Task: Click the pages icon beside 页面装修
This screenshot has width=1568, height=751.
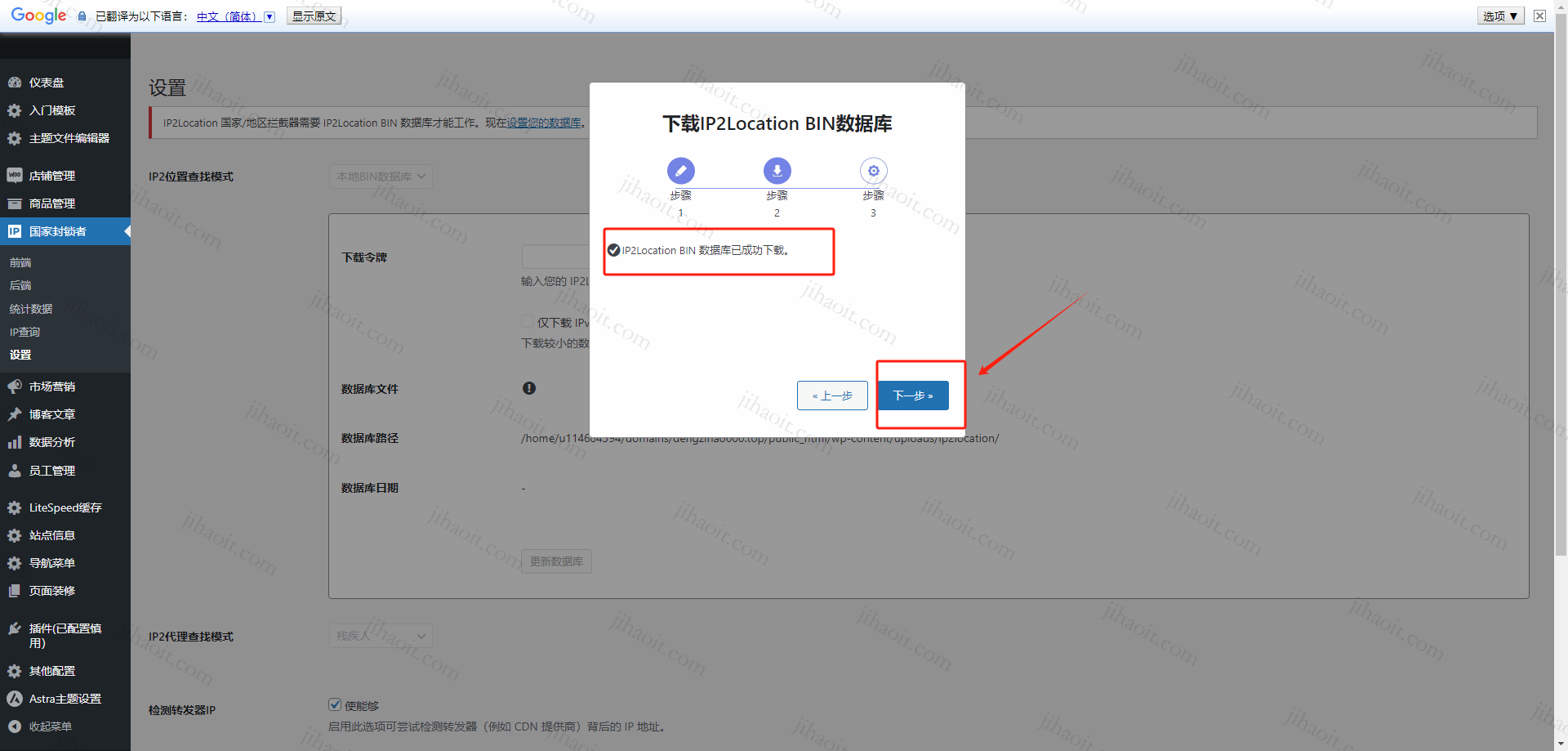Action: click(15, 591)
